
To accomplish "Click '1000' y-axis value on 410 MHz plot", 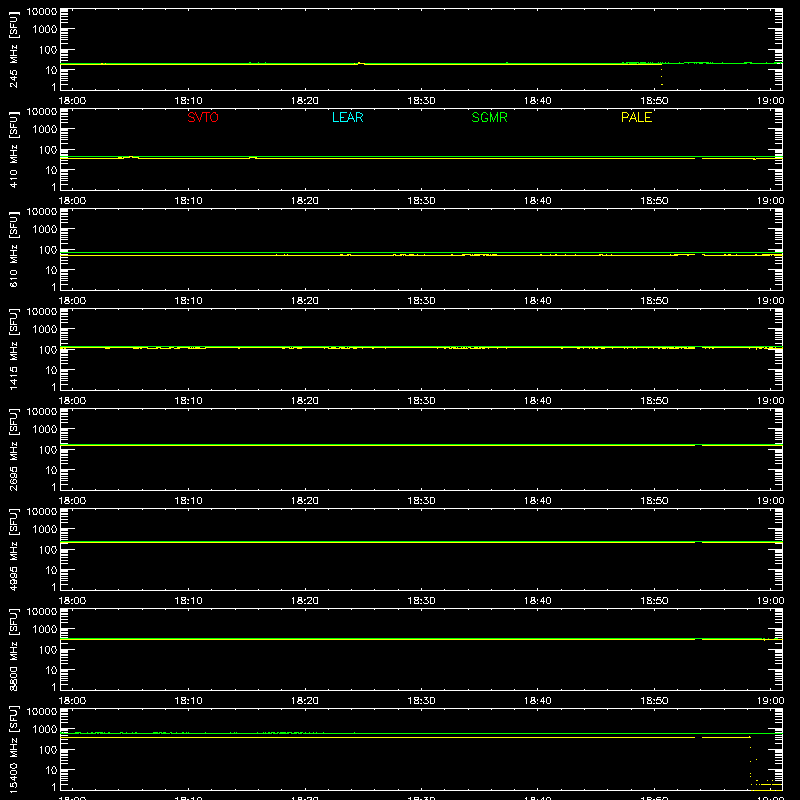I will (45, 130).
